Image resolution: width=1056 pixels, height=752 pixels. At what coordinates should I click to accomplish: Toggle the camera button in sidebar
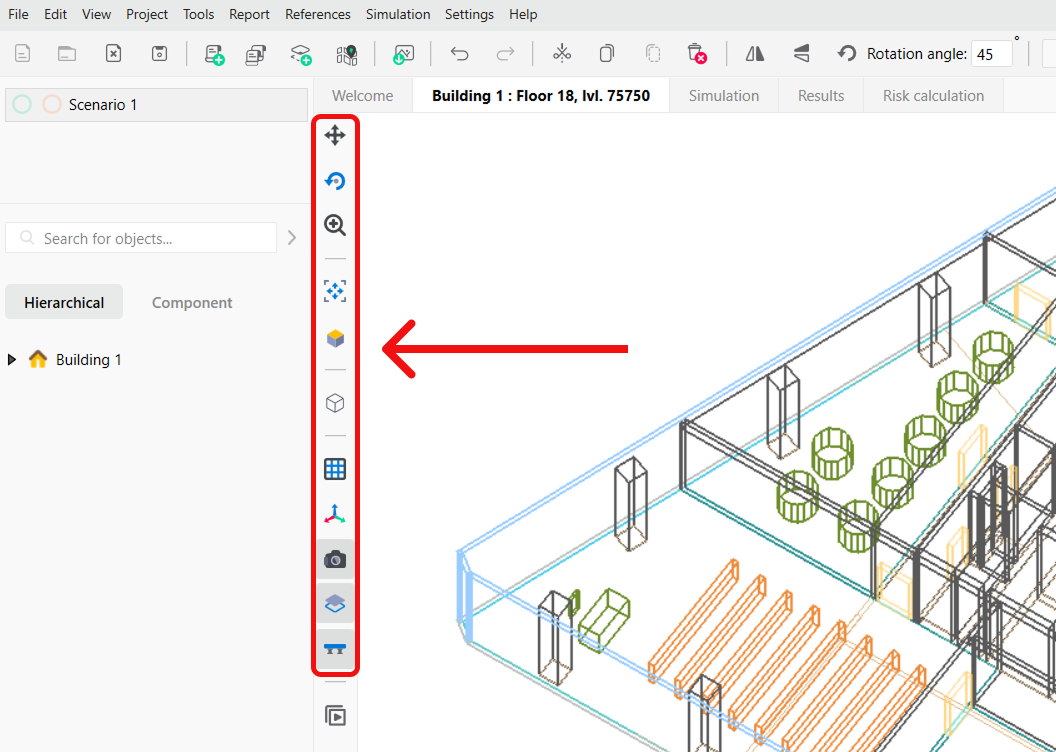[x=335, y=560]
